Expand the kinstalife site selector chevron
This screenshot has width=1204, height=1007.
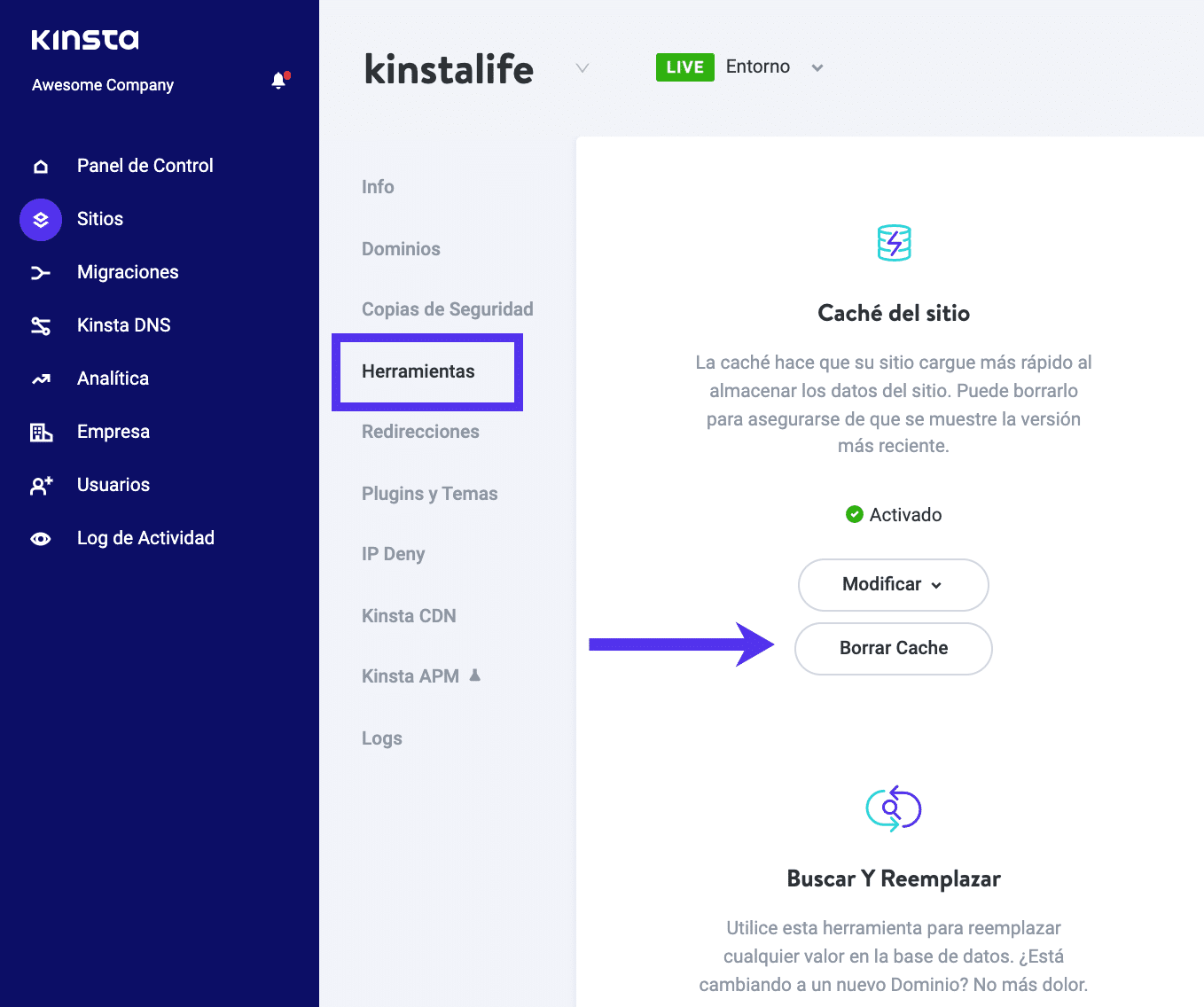[582, 68]
